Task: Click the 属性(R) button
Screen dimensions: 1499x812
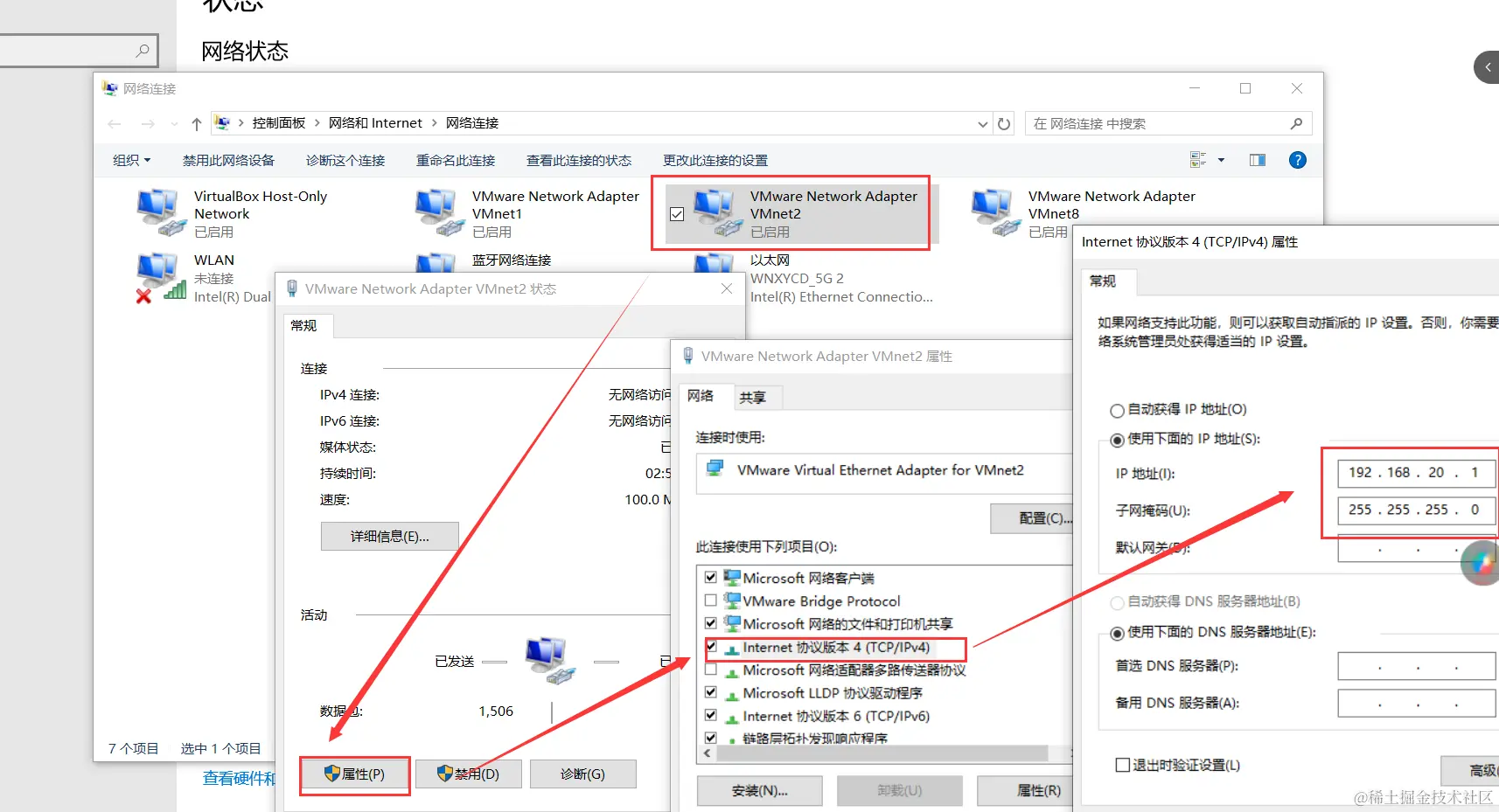Action: (x=1025, y=790)
